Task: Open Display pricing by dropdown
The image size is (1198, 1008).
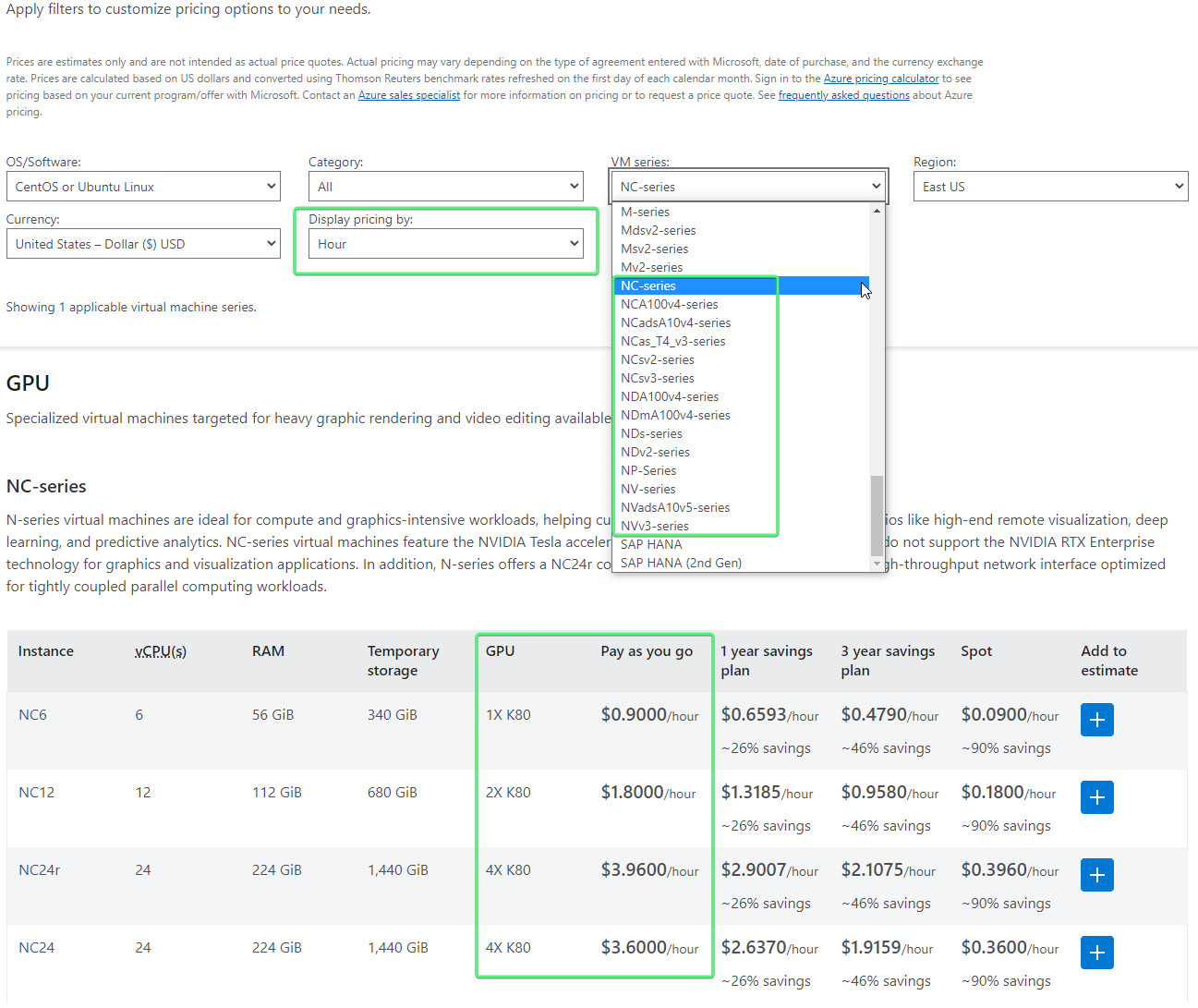Action: tap(445, 244)
